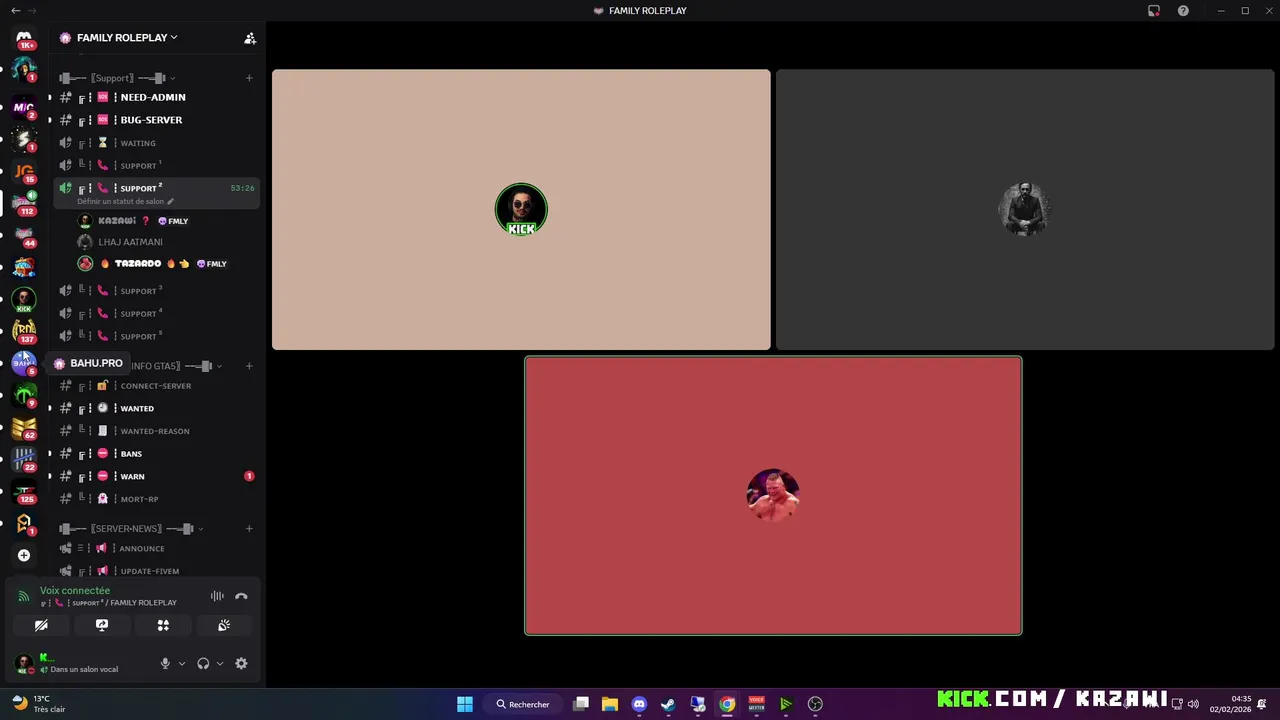Select the red speaking video tile
Image resolution: width=1280 pixels, height=720 pixels.
[x=773, y=496]
